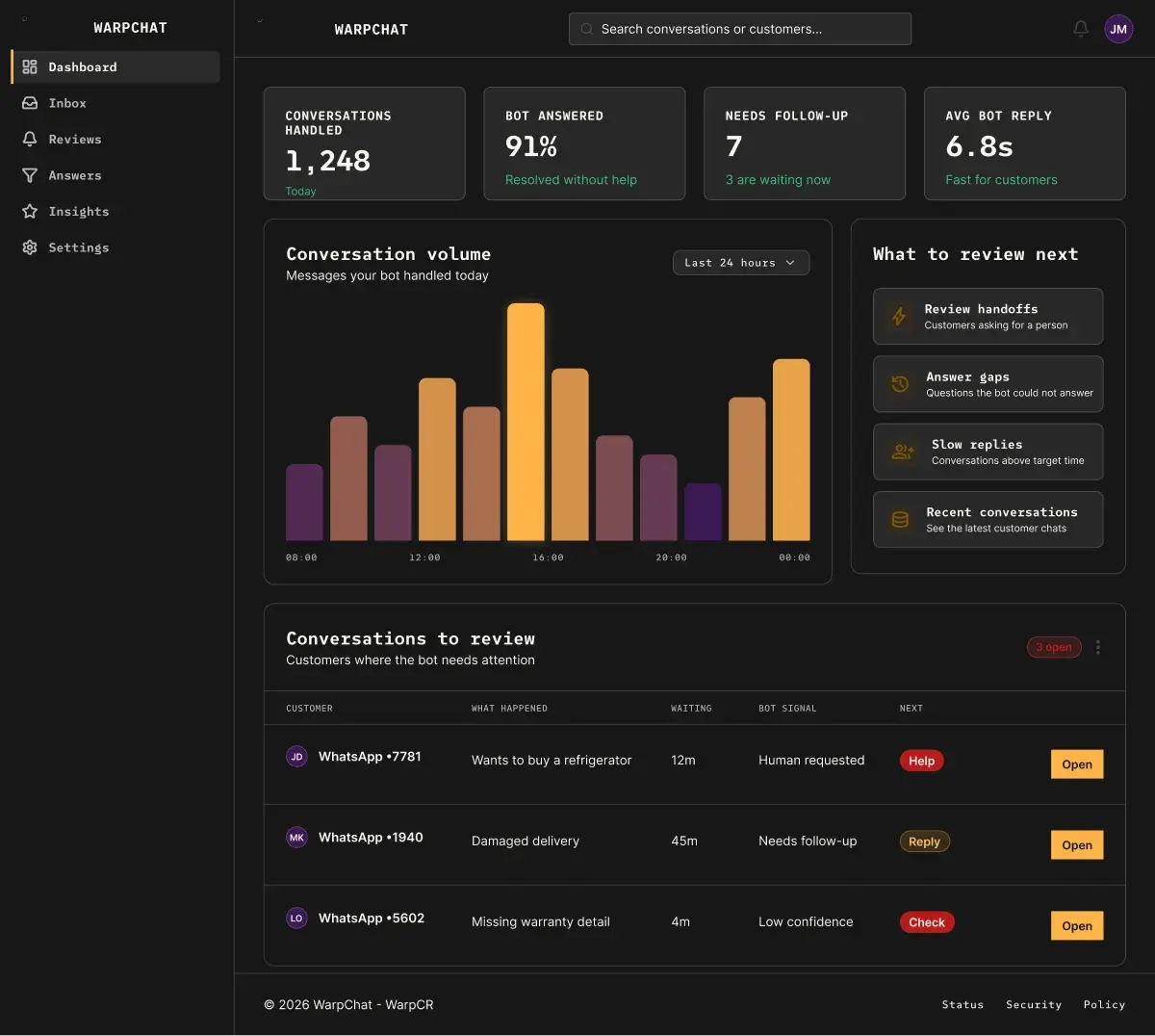Screen dimensions: 1155x1036
Task: Click the 3 open badge
Action: pyautogui.click(x=1054, y=647)
